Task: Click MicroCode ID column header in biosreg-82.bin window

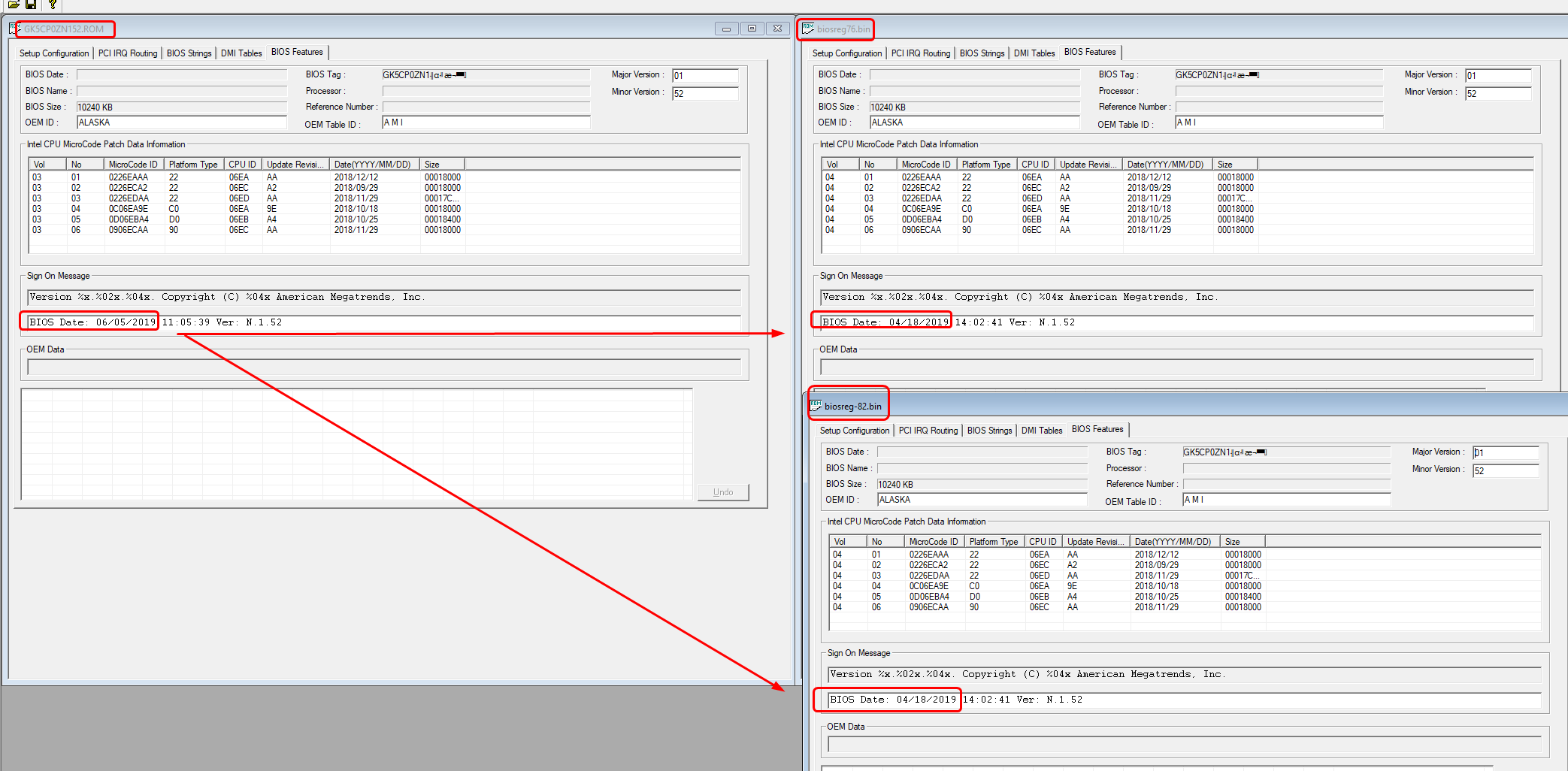Action: [x=934, y=542]
